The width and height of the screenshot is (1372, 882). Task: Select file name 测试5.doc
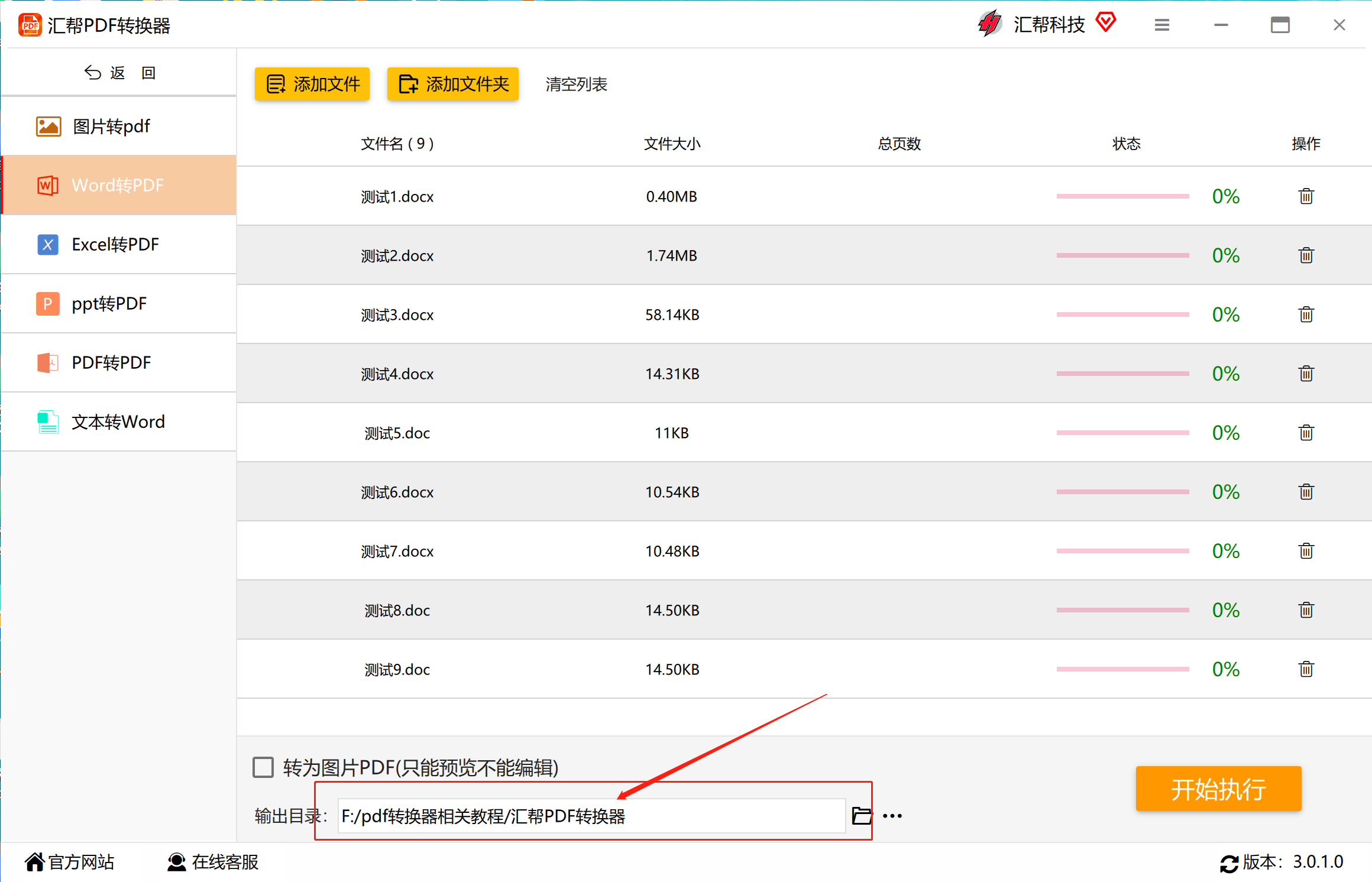pyautogui.click(x=397, y=433)
